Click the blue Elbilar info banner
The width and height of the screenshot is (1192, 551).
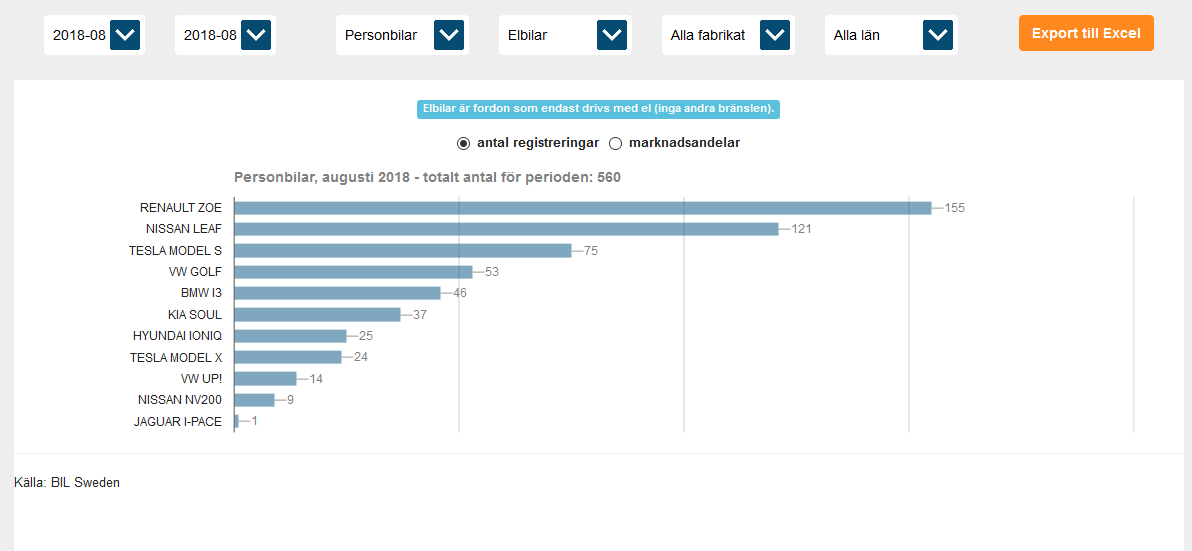598,109
